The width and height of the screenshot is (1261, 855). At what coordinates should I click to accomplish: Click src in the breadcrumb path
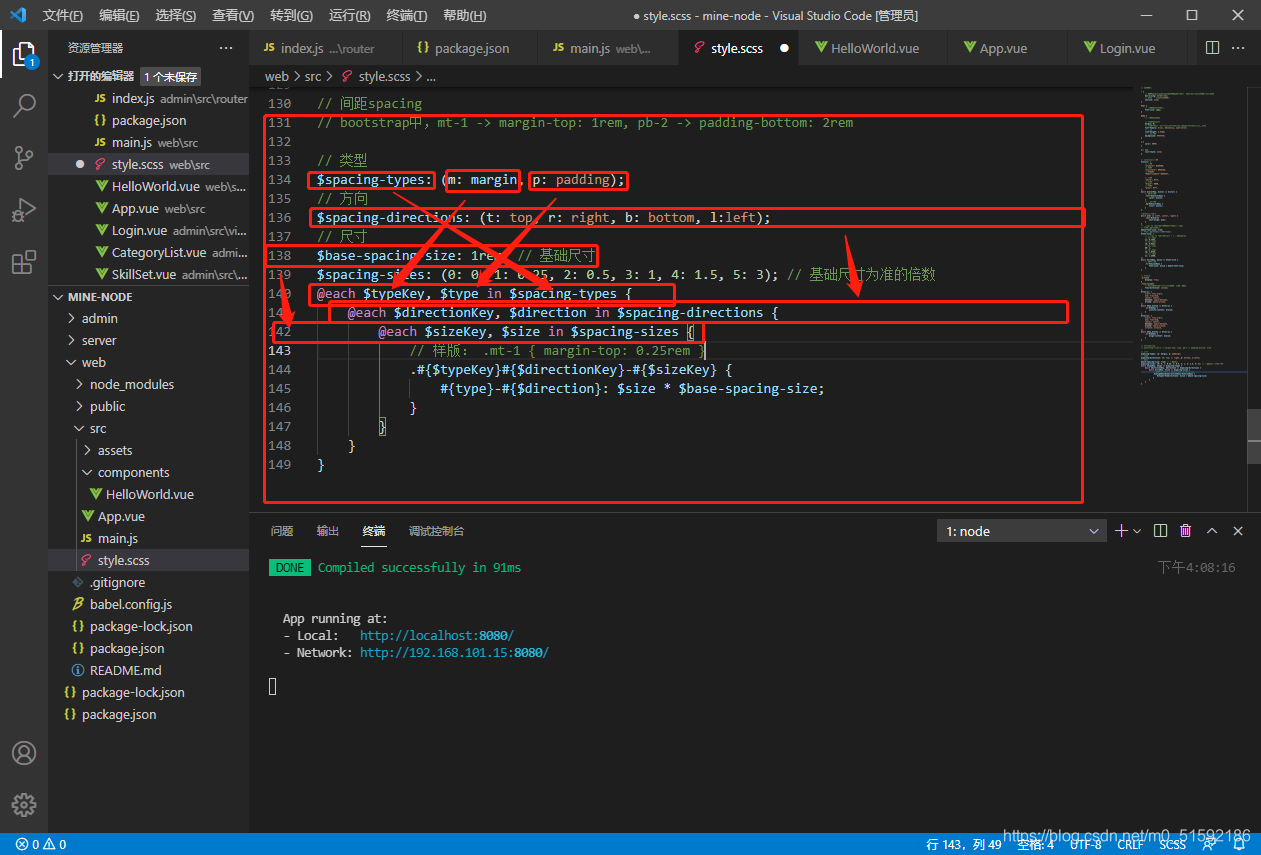coord(313,76)
